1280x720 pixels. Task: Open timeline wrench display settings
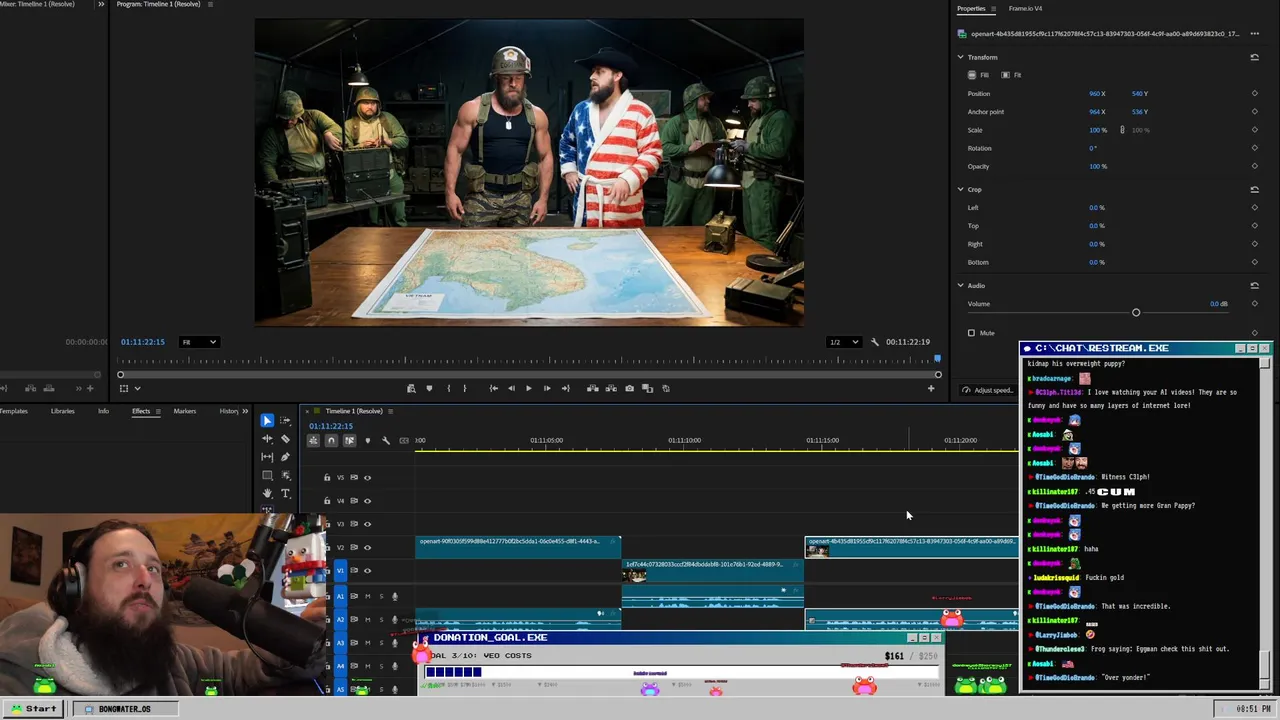click(x=386, y=440)
